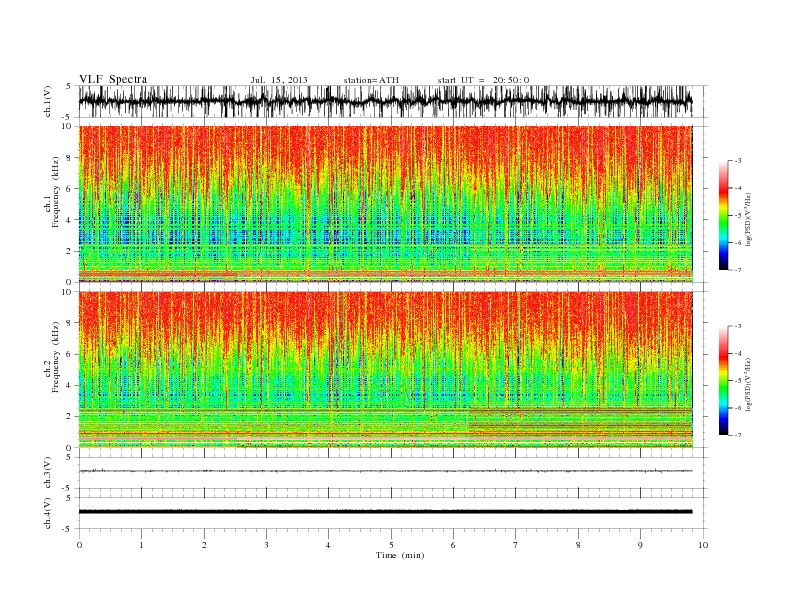Click time axis tick label "5"
The width and height of the screenshot is (792, 612).
point(391,545)
